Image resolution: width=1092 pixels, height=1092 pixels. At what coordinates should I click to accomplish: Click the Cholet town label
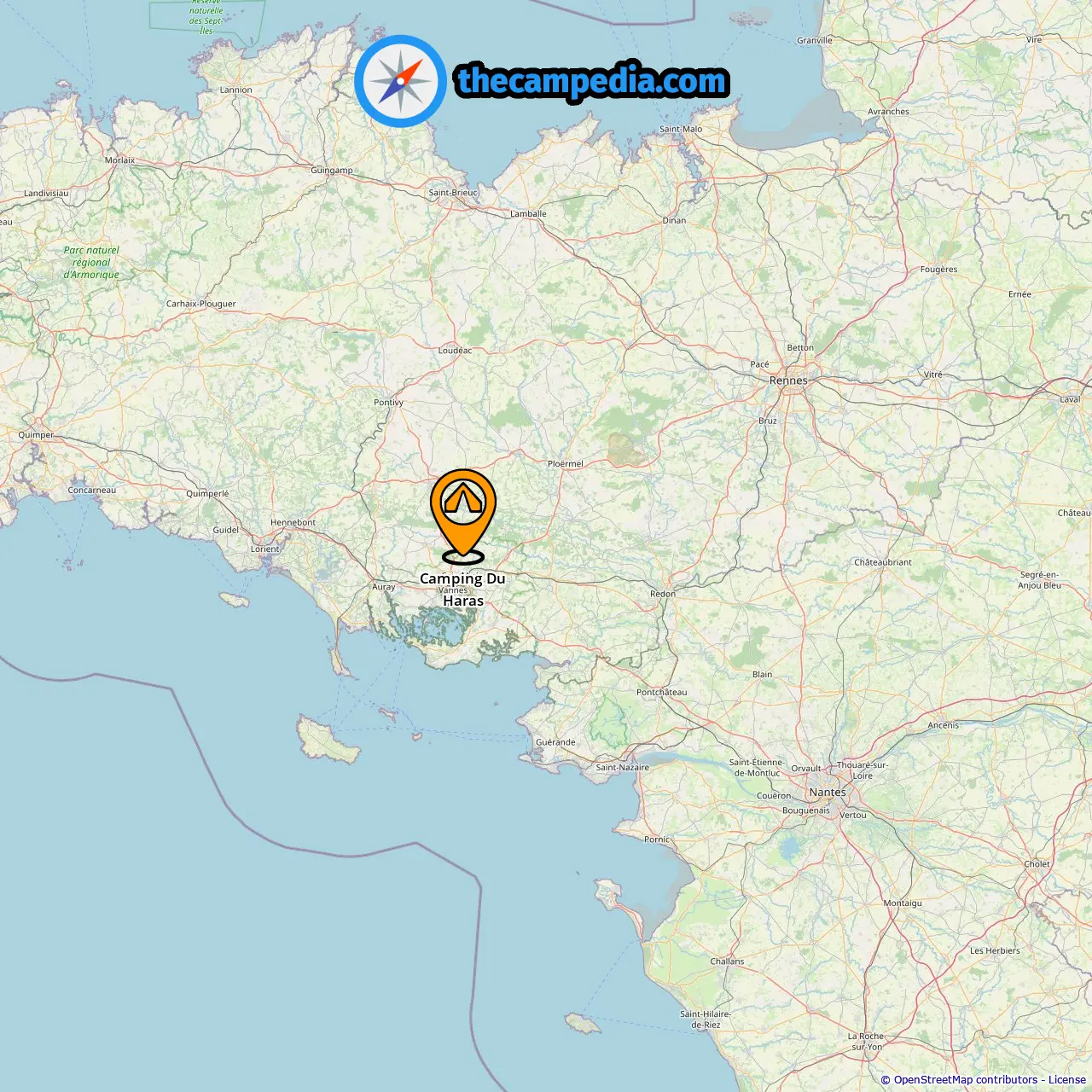(x=1037, y=863)
